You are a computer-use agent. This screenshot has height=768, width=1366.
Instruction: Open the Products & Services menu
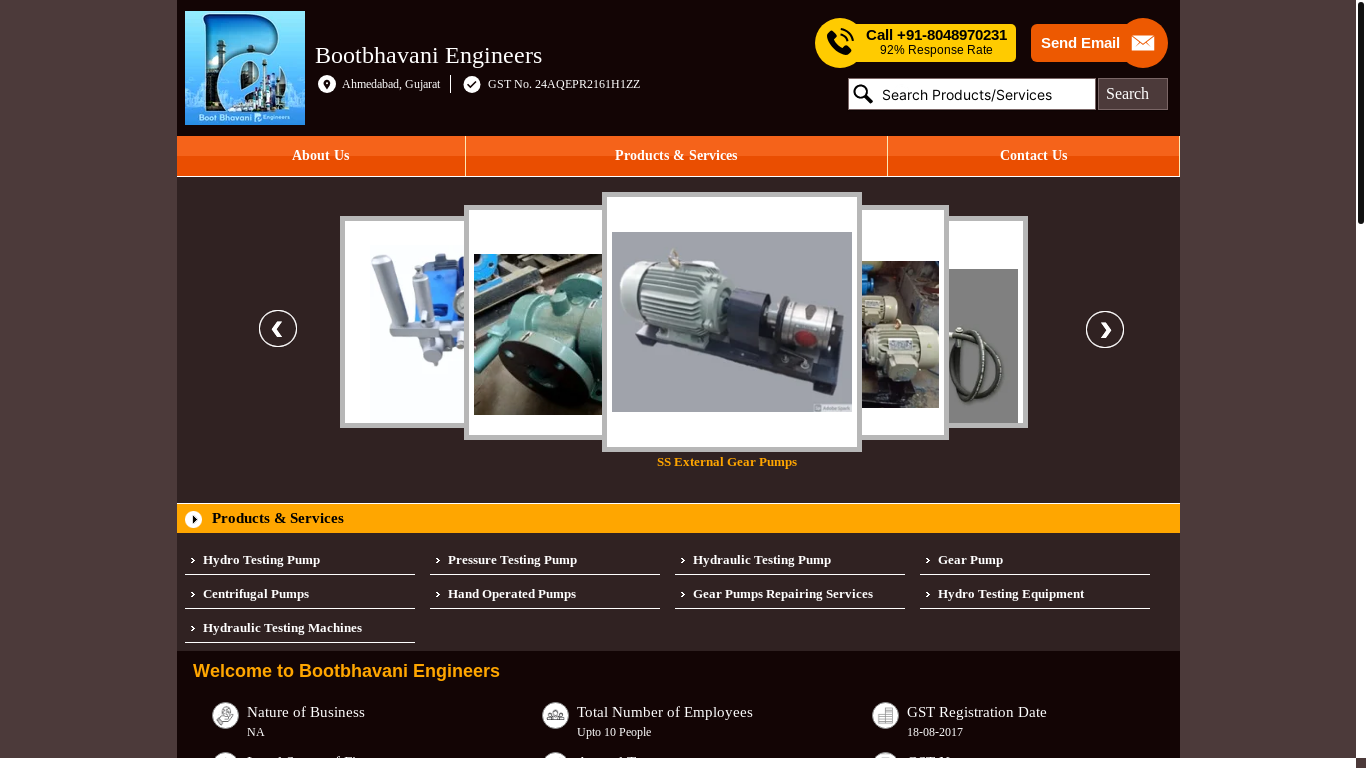[676, 156]
